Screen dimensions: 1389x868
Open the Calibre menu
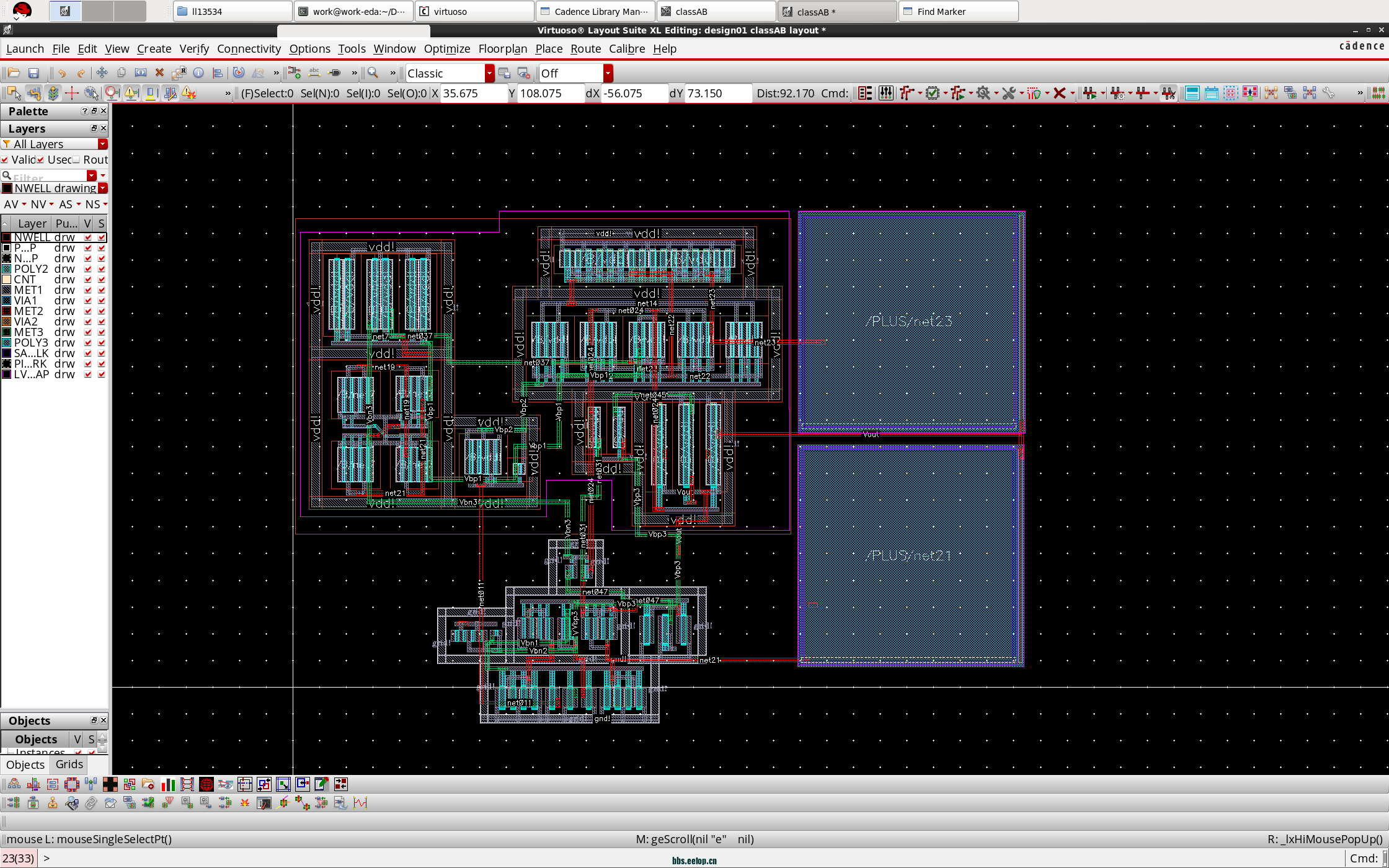pos(626,48)
